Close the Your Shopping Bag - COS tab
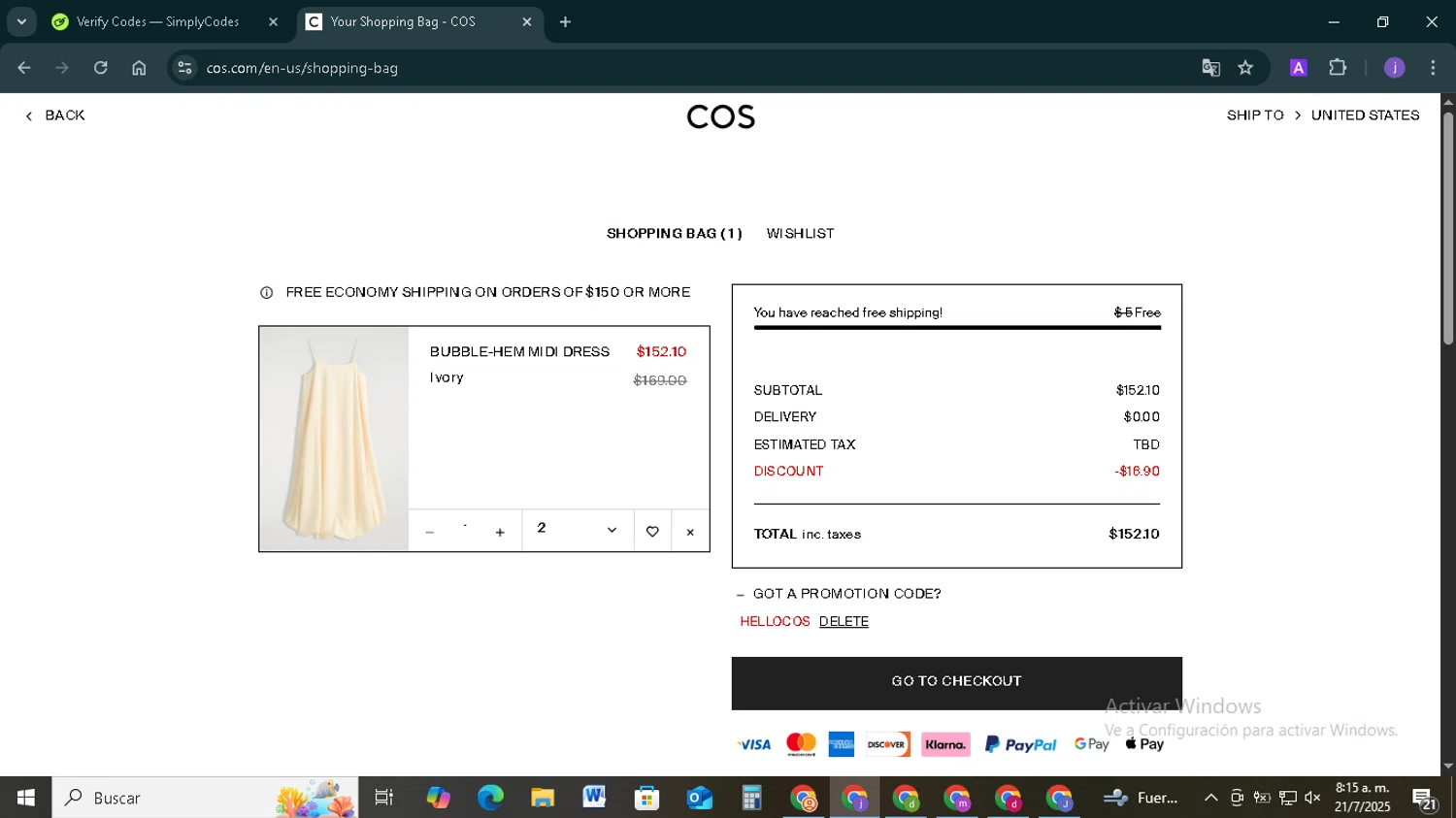The image size is (1456, 818). pos(527,21)
